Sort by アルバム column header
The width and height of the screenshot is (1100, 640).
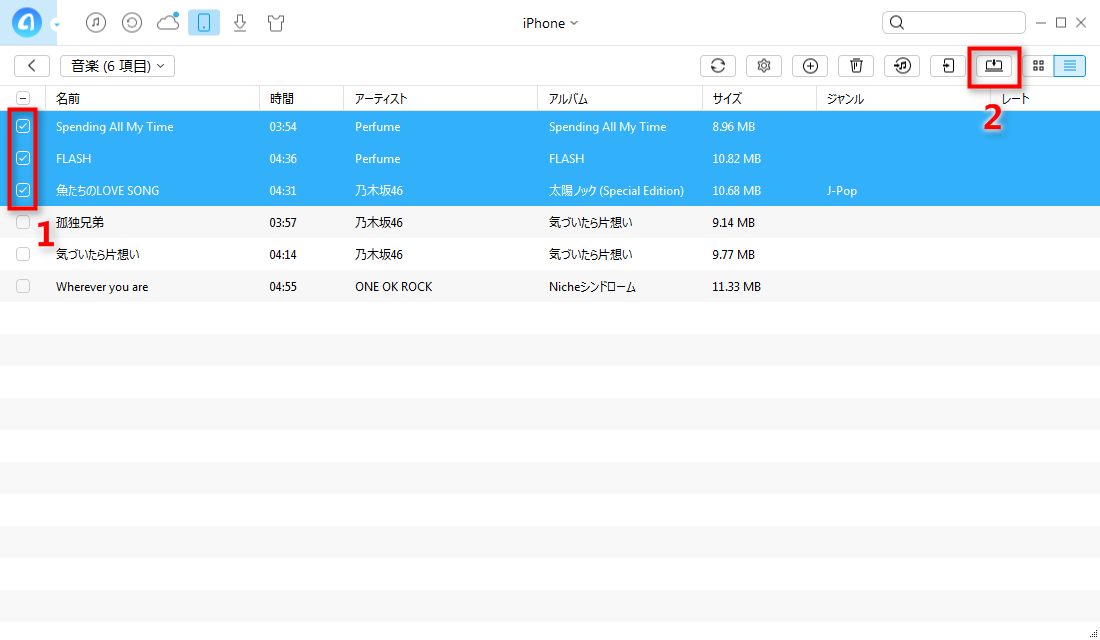click(568, 99)
